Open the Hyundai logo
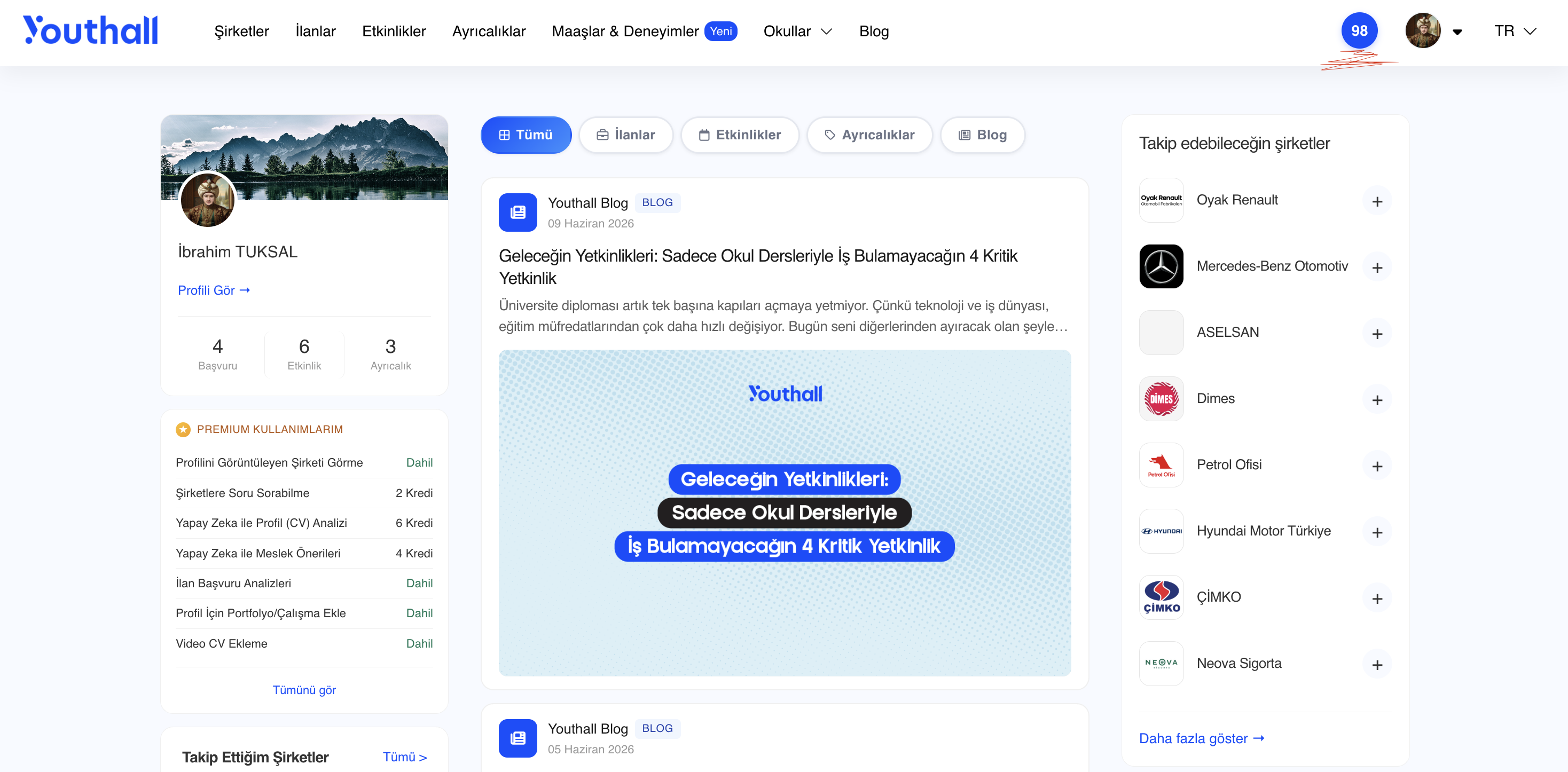Image resolution: width=1568 pixels, height=772 pixels. [1161, 532]
